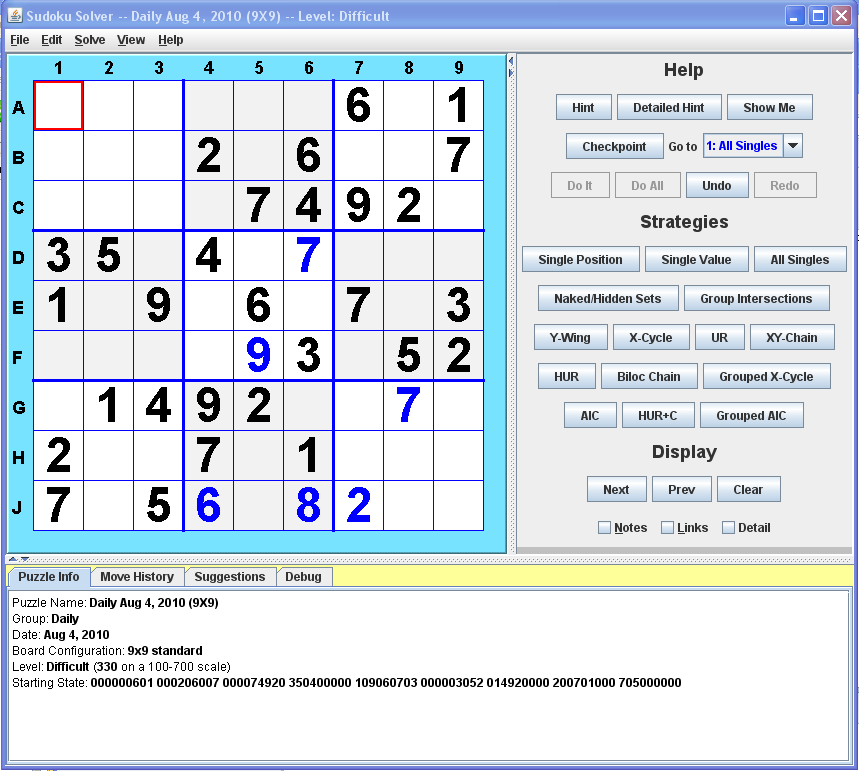The width and height of the screenshot is (859, 771).
Task: Collapse the bottom pane using divider arrow
Action: click(24, 559)
